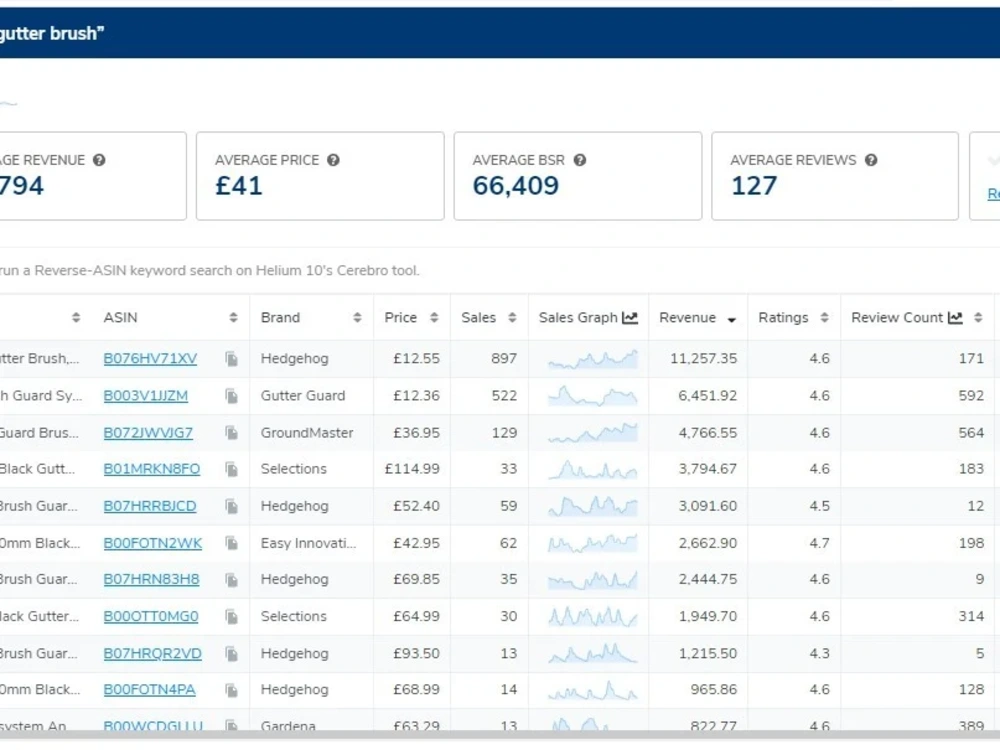
Task: Copy ASIN B072JWVJG7 with copy icon
Action: coord(232,433)
